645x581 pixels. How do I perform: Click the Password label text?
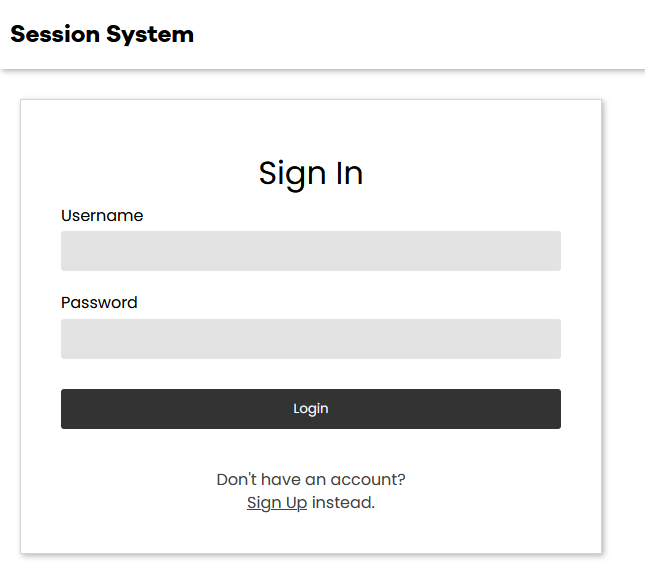tap(99, 303)
